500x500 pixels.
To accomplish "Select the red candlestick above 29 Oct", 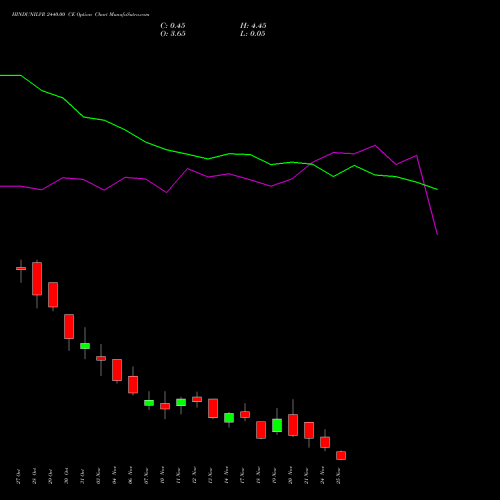I will pyautogui.click(x=53, y=295).
